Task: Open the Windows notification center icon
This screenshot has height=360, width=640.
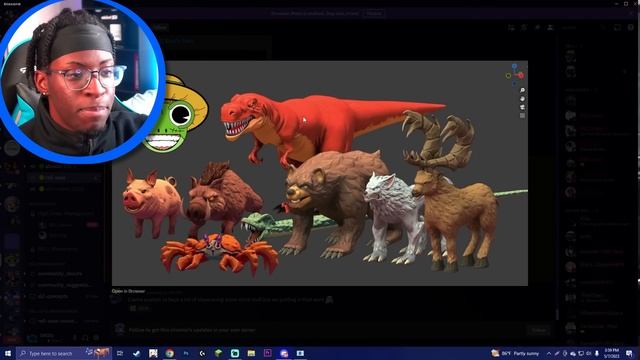Action: 629,353
